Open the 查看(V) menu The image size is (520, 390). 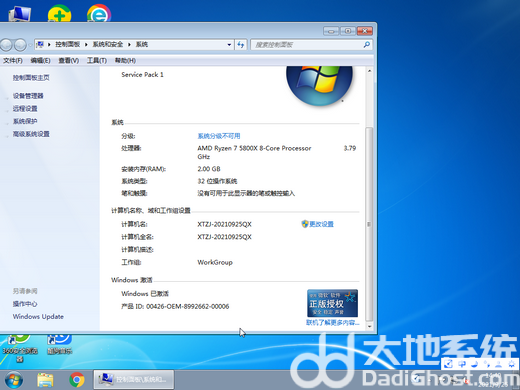coord(69,60)
